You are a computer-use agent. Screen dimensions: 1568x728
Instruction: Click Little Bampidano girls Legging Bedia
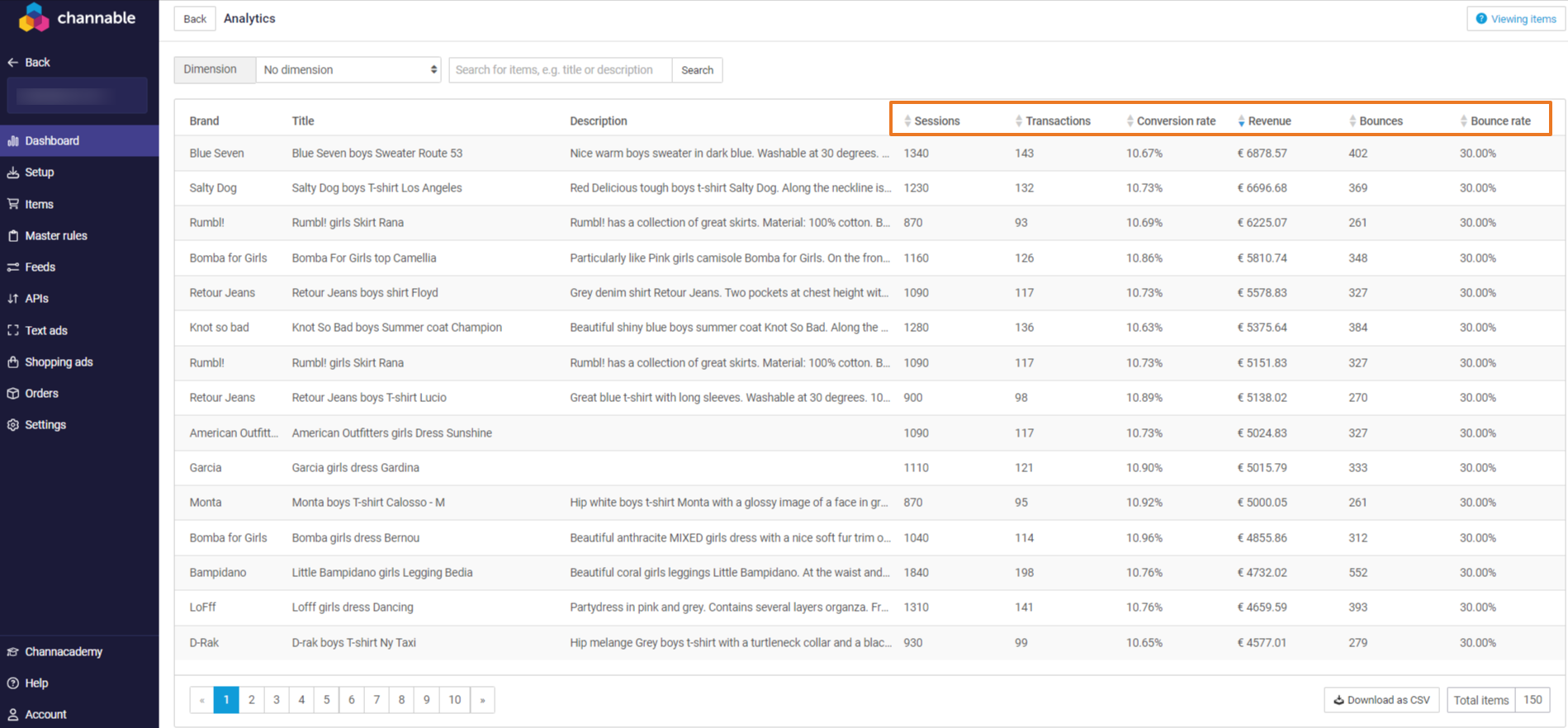[x=382, y=573]
